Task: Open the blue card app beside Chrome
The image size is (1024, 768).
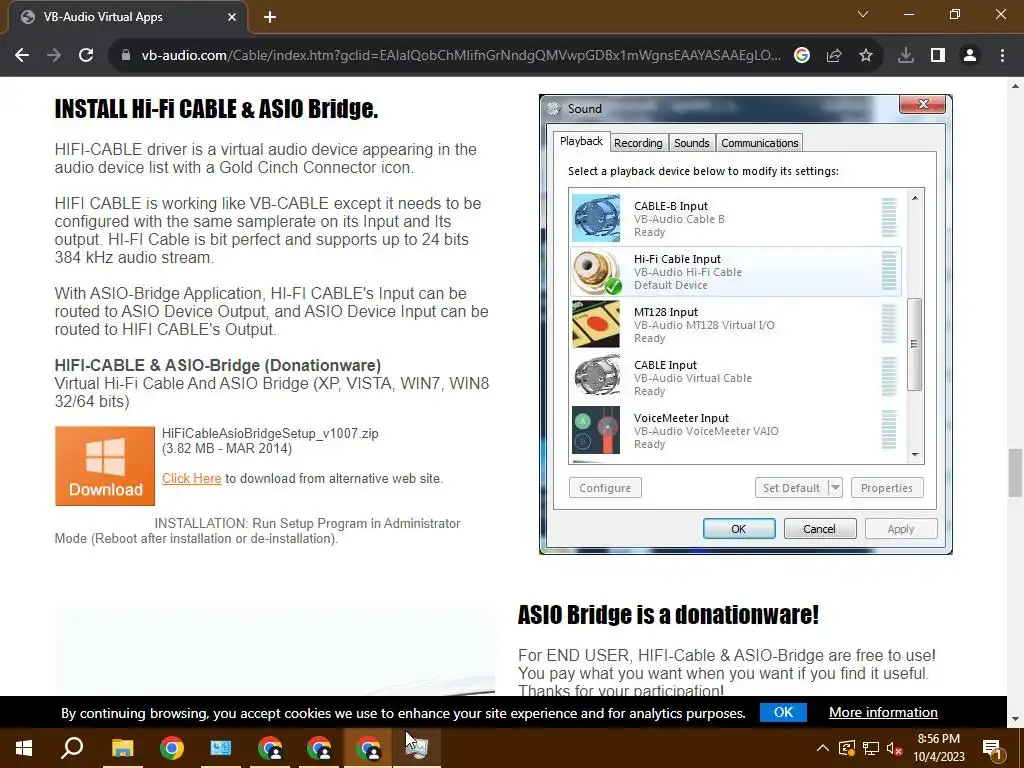Action: point(221,748)
